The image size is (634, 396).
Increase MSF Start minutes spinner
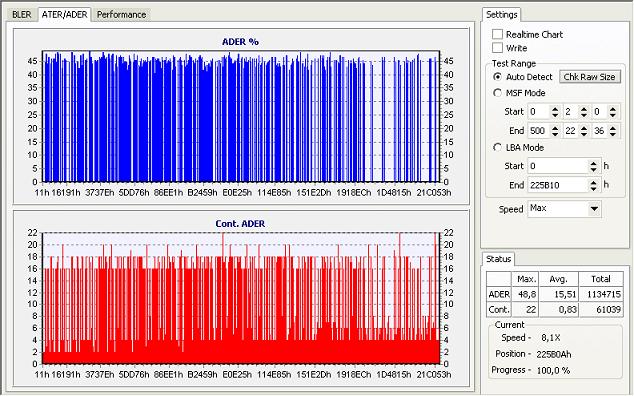(x=555, y=109)
